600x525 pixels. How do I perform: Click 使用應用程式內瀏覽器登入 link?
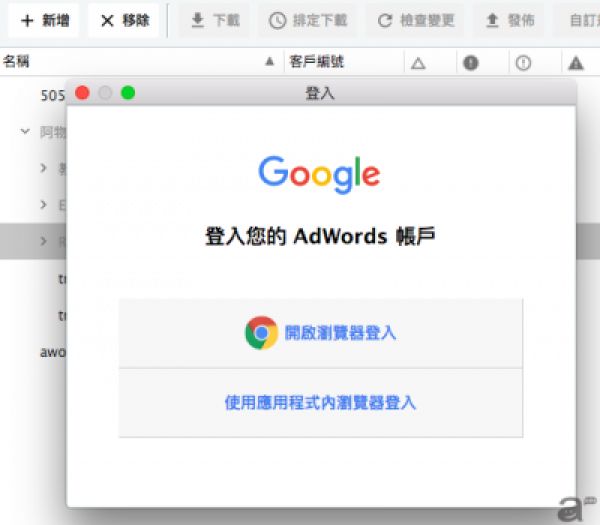coord(320,403)
